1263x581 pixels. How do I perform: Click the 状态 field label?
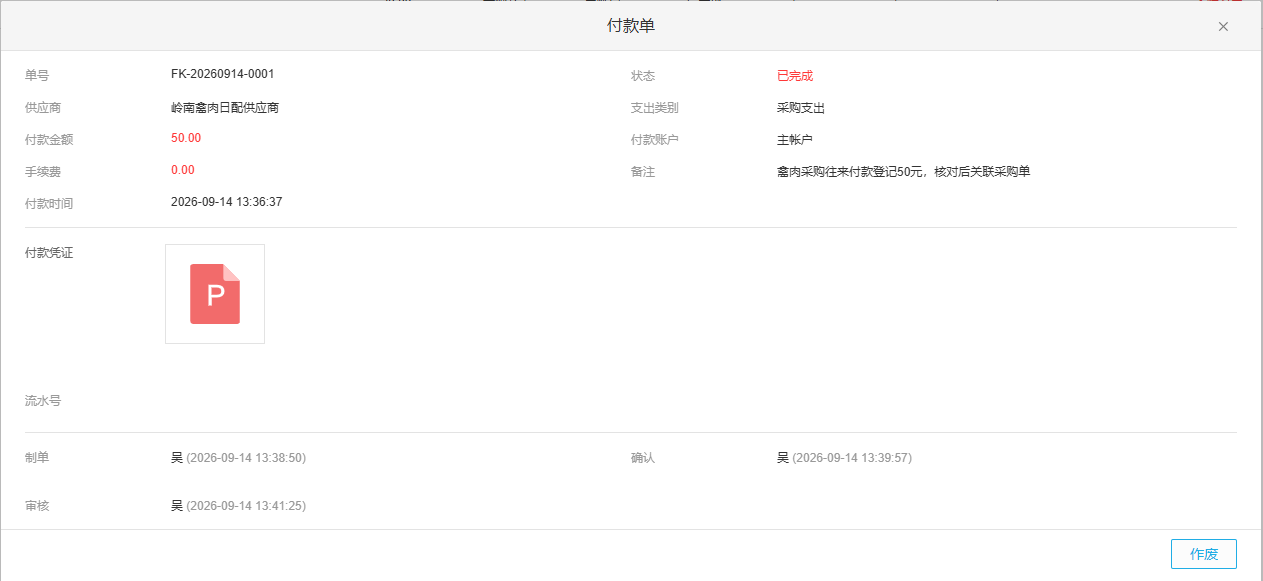point(643,76)
